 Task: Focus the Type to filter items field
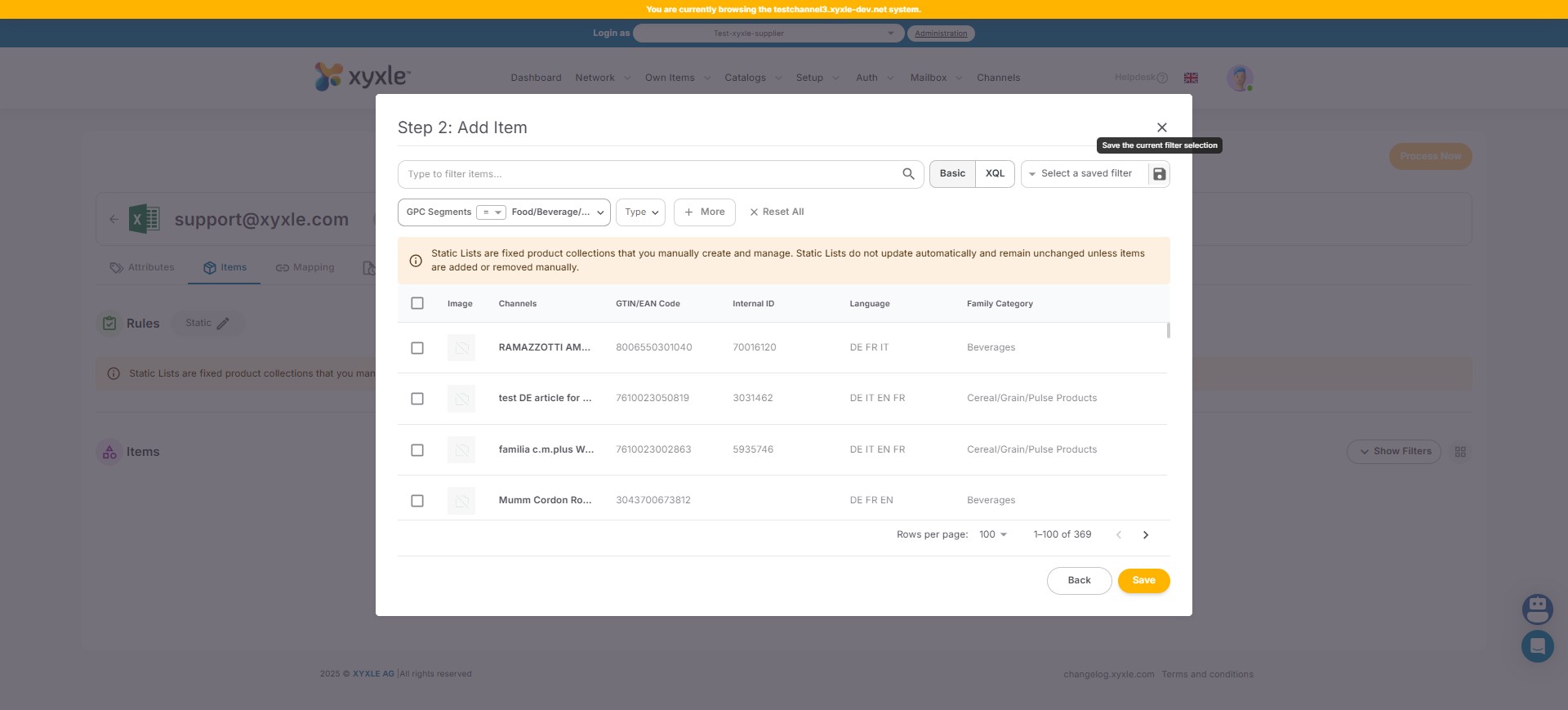tap(649, 174)
